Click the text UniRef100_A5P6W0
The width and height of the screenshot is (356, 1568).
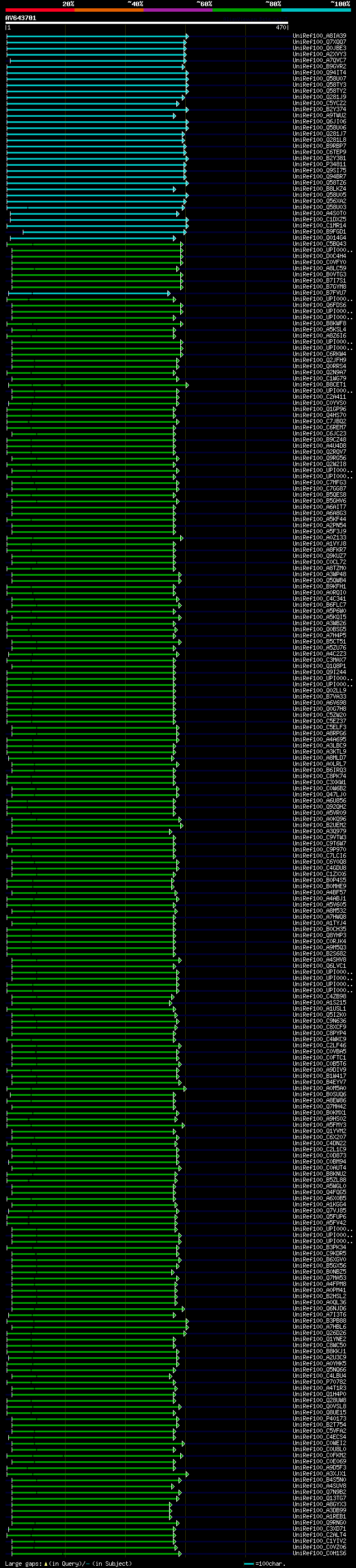pos(319,611)
